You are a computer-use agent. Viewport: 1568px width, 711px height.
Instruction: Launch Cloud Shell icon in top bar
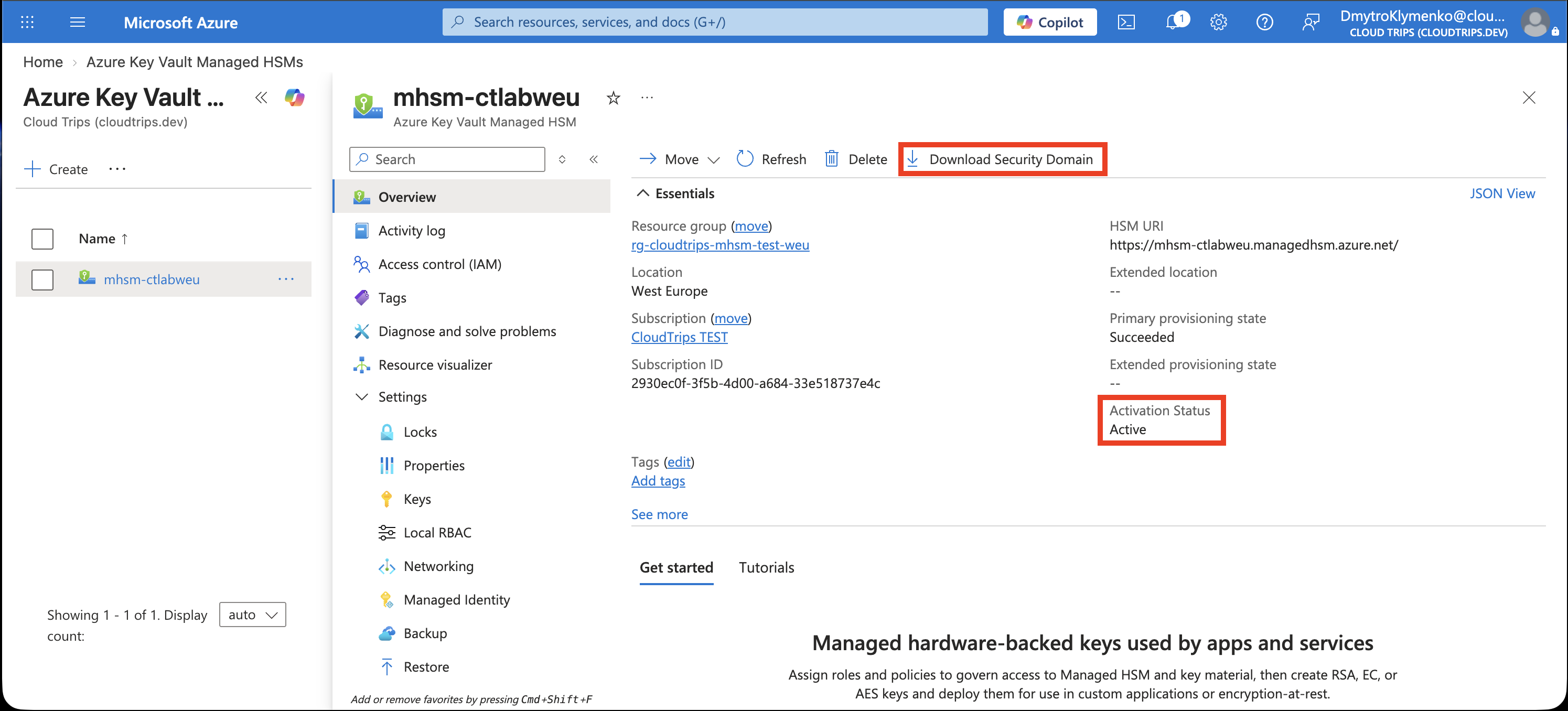(x=1126, y=23)
